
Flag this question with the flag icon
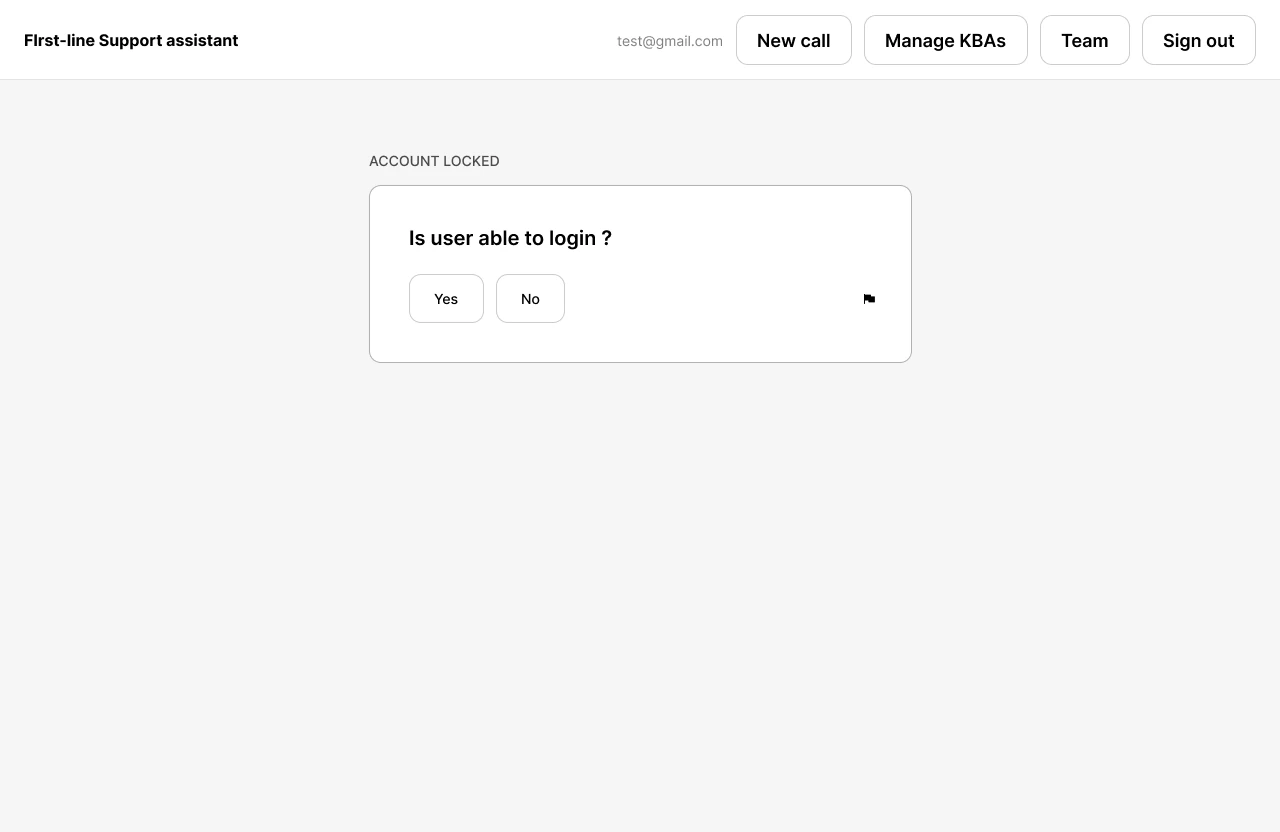[x=869, y=299]
